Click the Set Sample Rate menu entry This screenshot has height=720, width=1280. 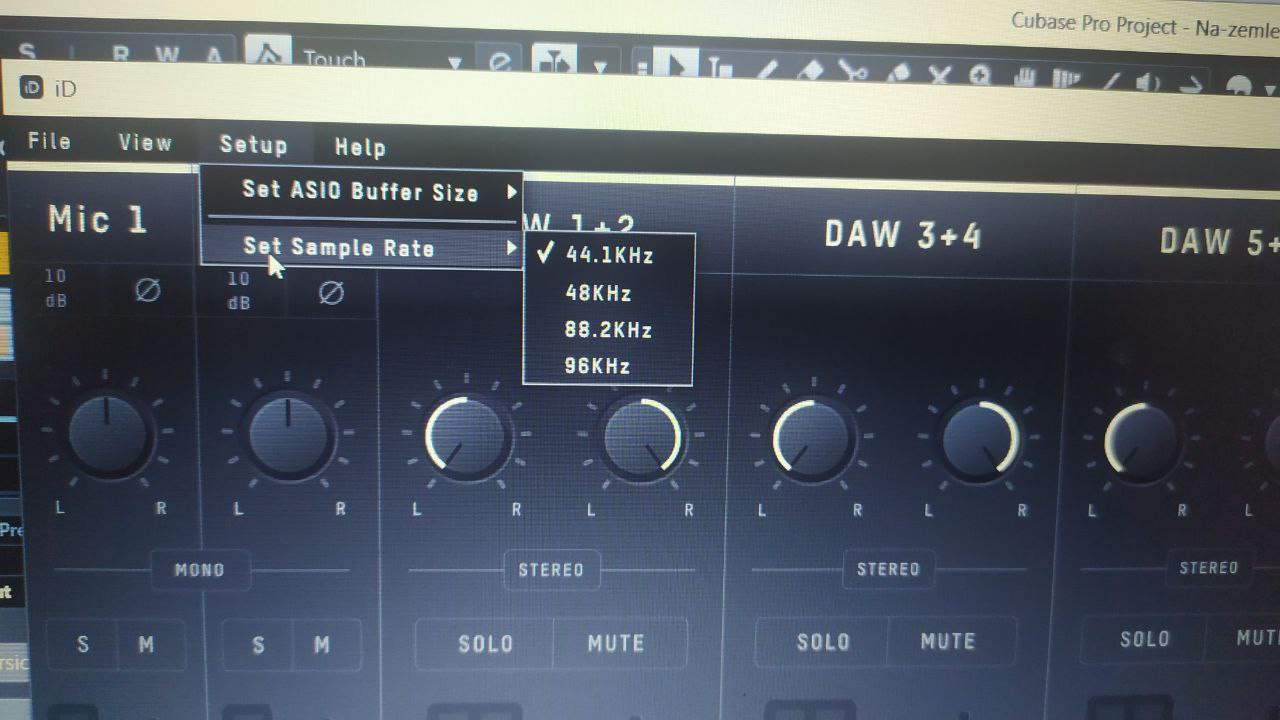click(362, 248)
